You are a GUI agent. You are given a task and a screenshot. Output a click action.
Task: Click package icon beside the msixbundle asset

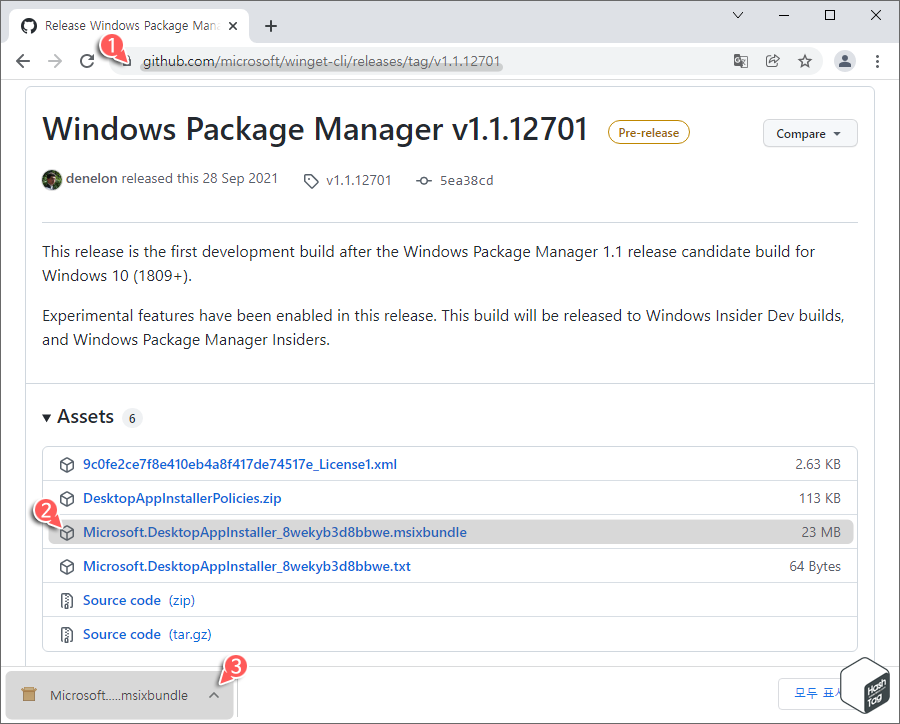tap(67, 533)
